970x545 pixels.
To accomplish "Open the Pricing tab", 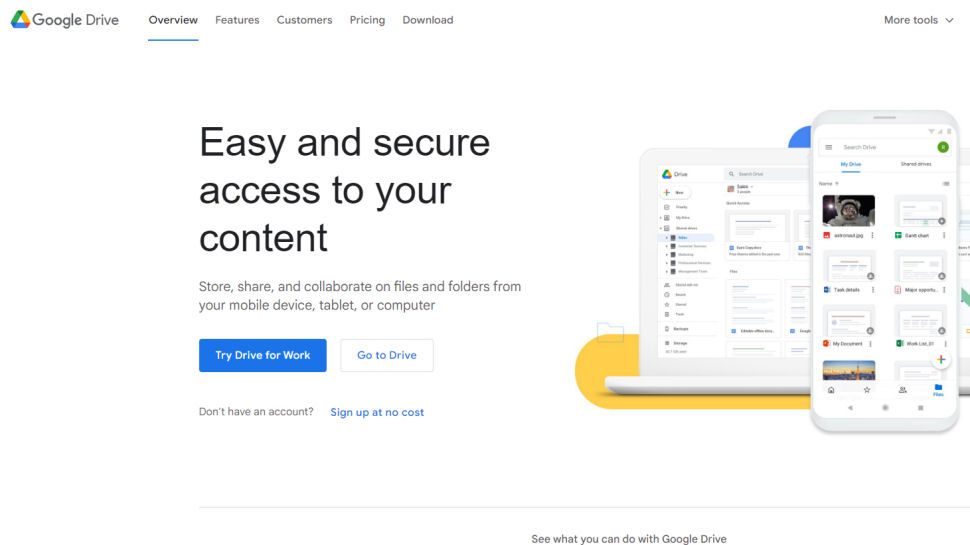I will tap(367, 20).
